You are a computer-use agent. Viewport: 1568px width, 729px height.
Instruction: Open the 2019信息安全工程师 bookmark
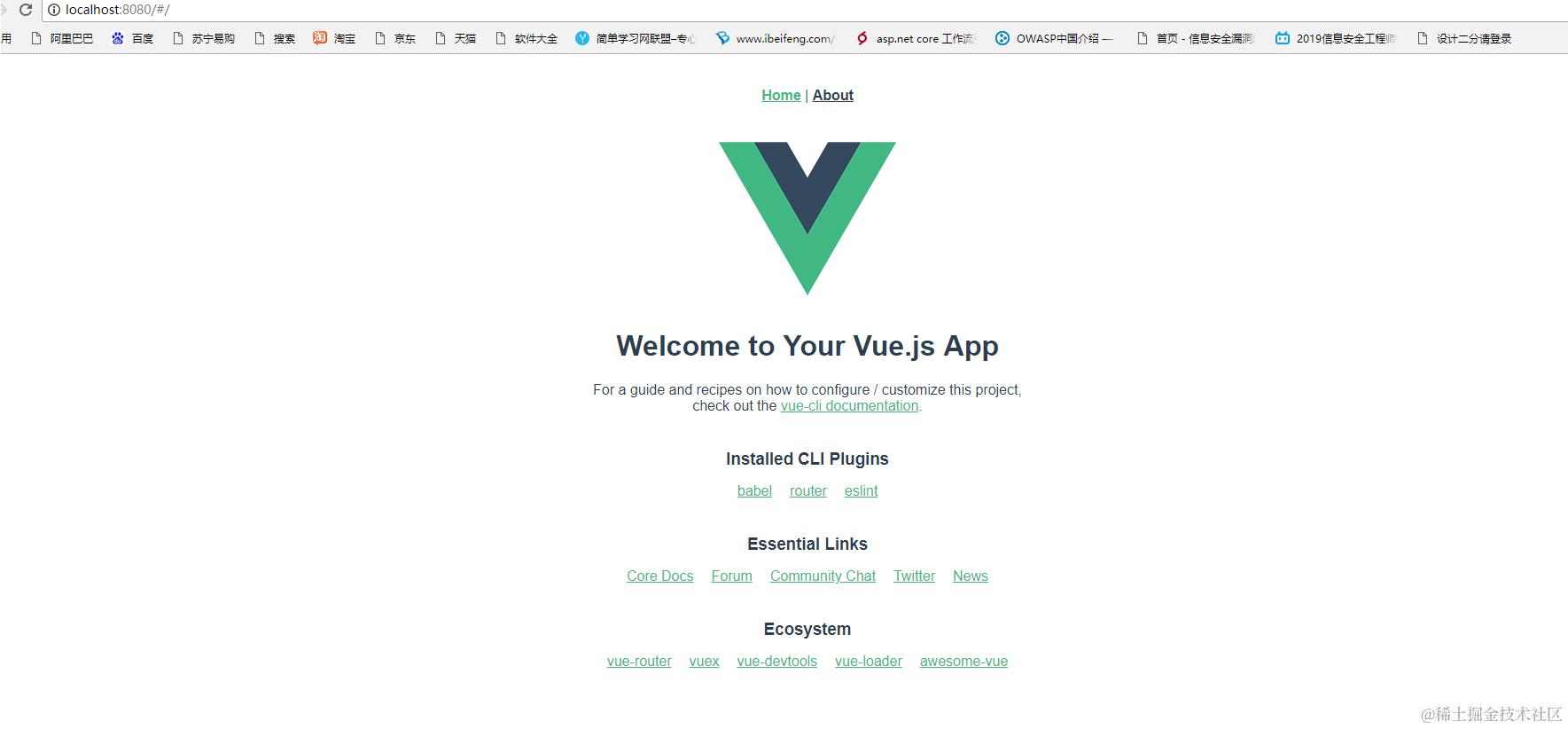1336,38
